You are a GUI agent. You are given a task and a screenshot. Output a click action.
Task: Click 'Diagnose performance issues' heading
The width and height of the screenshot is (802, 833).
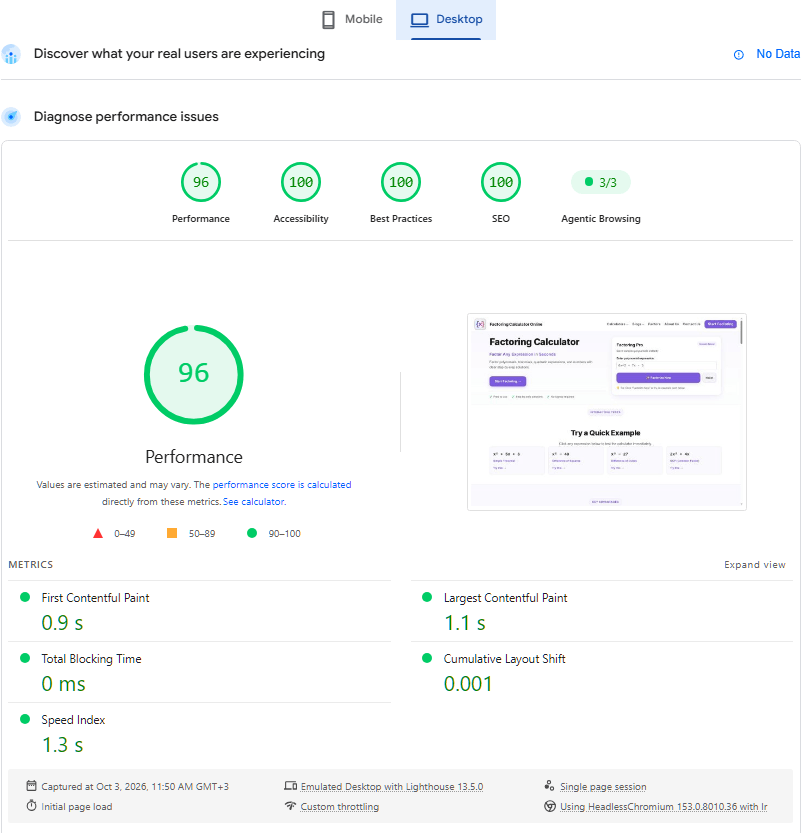(x=126, y=116)
